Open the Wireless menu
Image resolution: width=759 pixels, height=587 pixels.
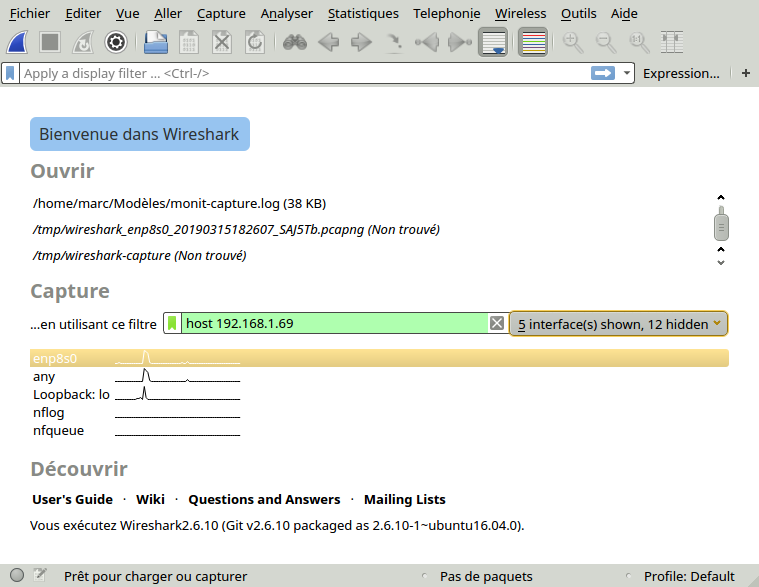(x=520, y=14)
